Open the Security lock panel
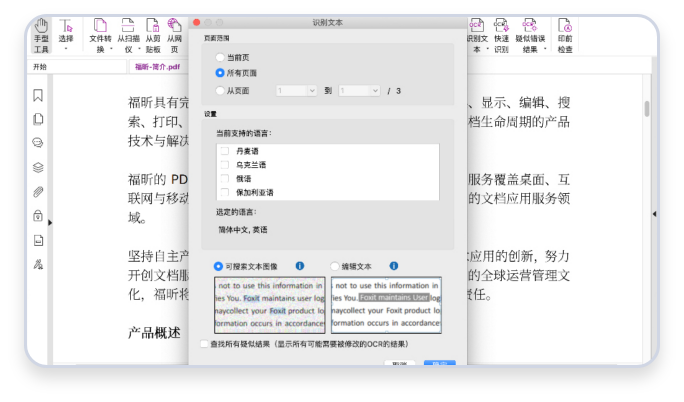This screenshot has width=684, height=402. [38, 216]
